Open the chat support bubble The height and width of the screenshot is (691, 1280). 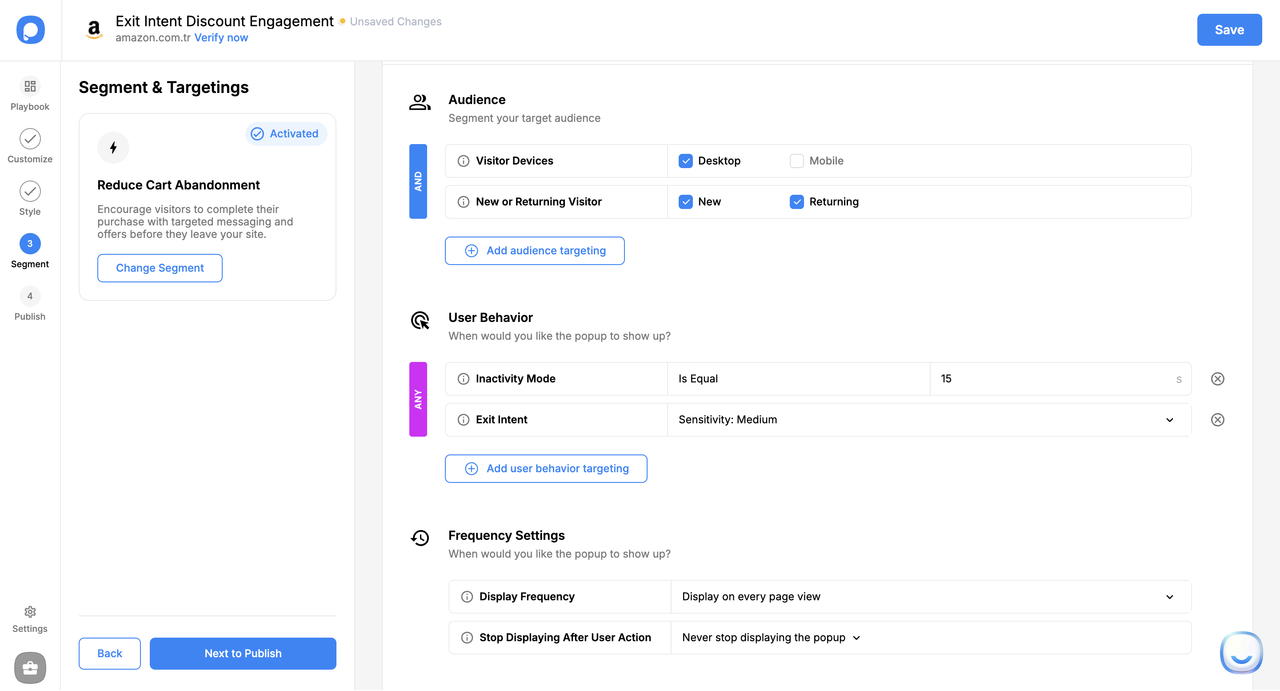click(1242, 653)
